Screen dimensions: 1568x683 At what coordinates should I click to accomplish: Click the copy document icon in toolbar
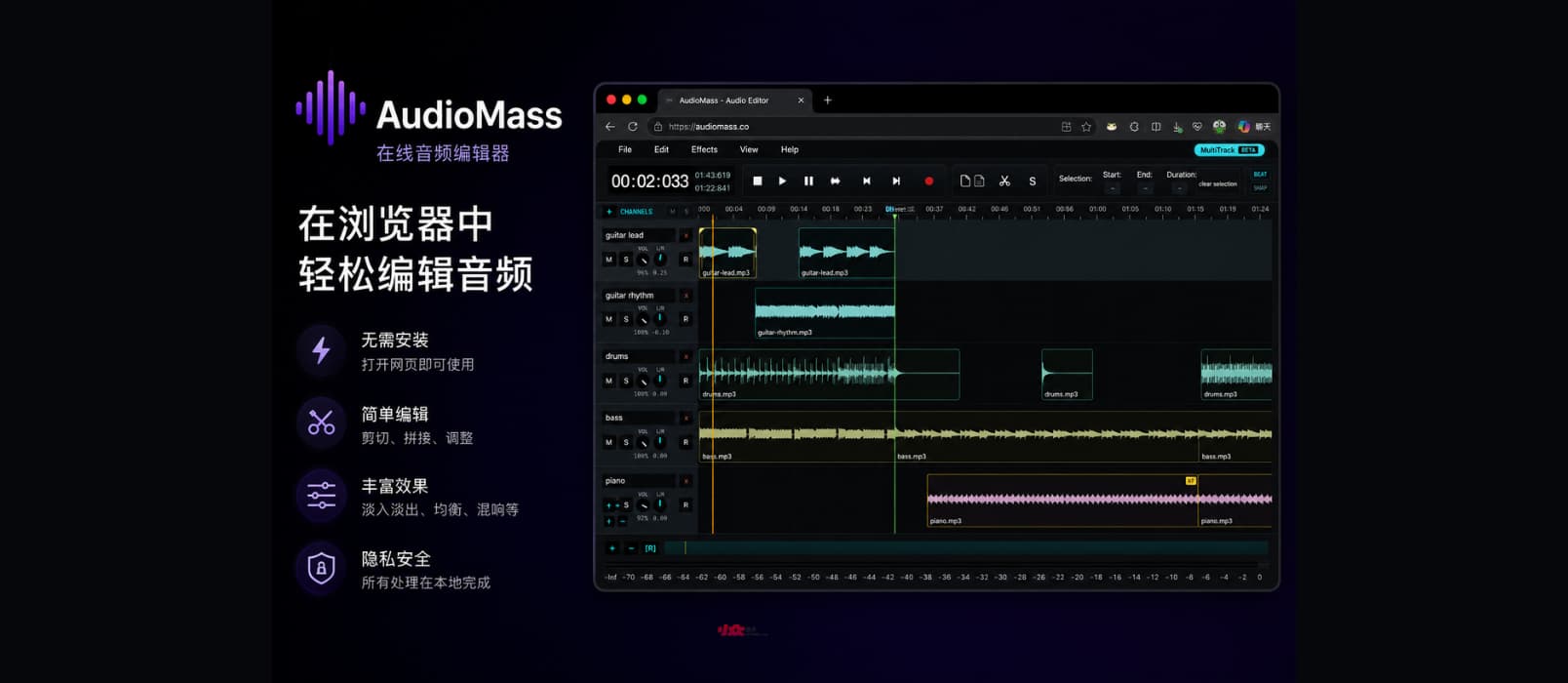(965, 181)
